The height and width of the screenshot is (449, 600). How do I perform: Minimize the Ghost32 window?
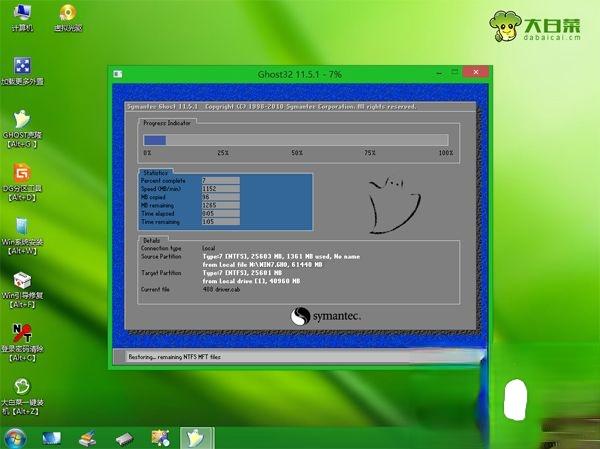pos(440,72)
